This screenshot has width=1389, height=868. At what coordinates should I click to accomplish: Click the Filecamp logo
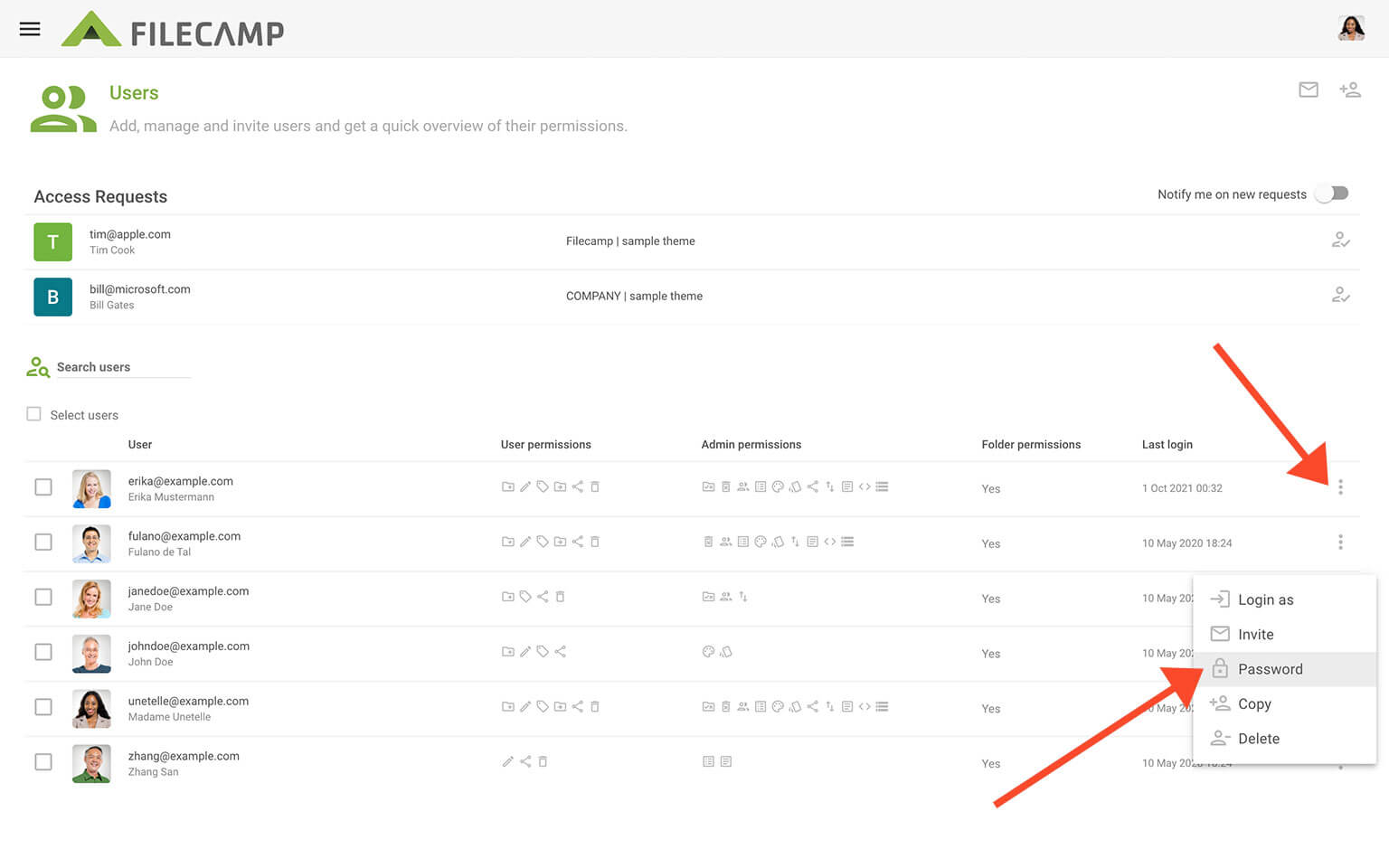(173, 31)
